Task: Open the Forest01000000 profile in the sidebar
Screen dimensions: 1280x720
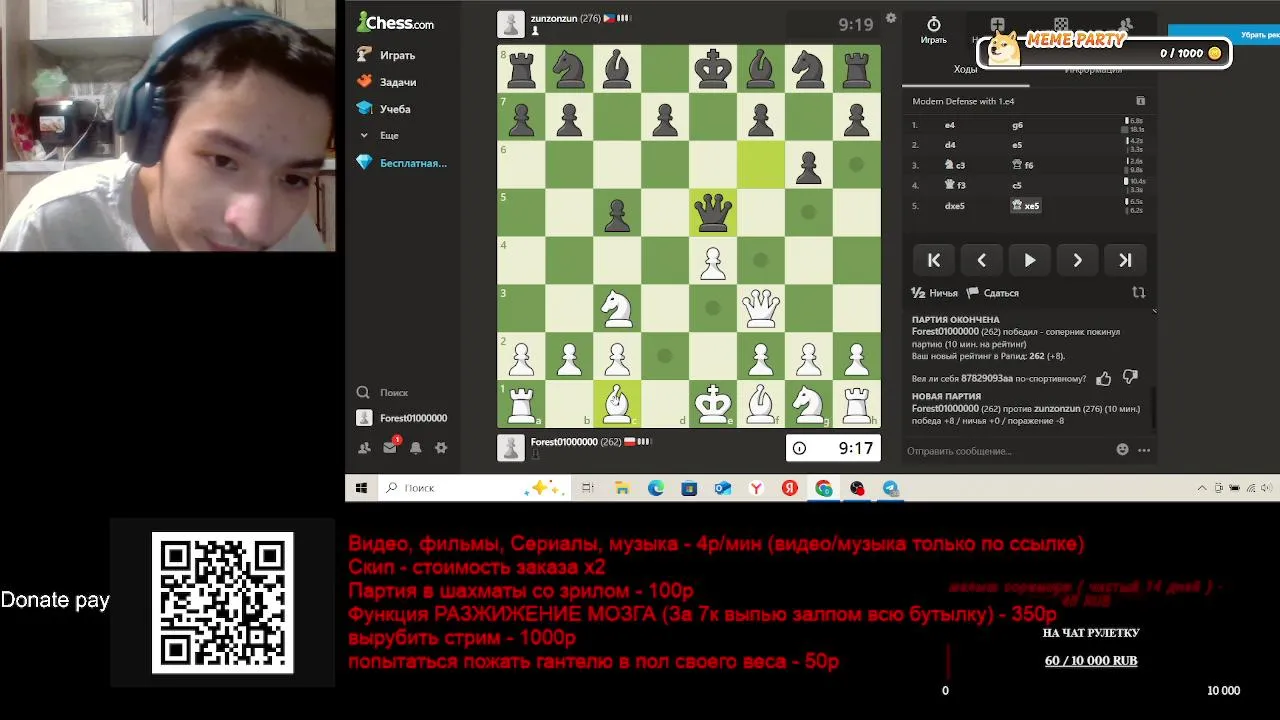Action: [402, 418]
